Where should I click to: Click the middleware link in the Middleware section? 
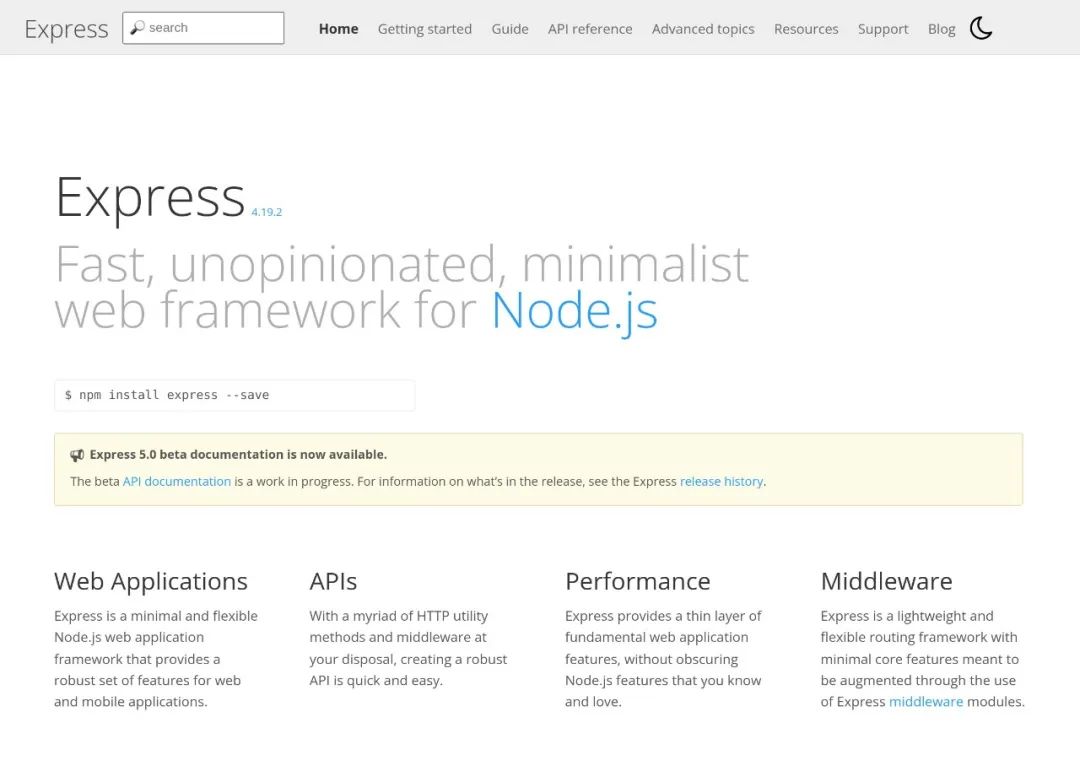[926, 701]
